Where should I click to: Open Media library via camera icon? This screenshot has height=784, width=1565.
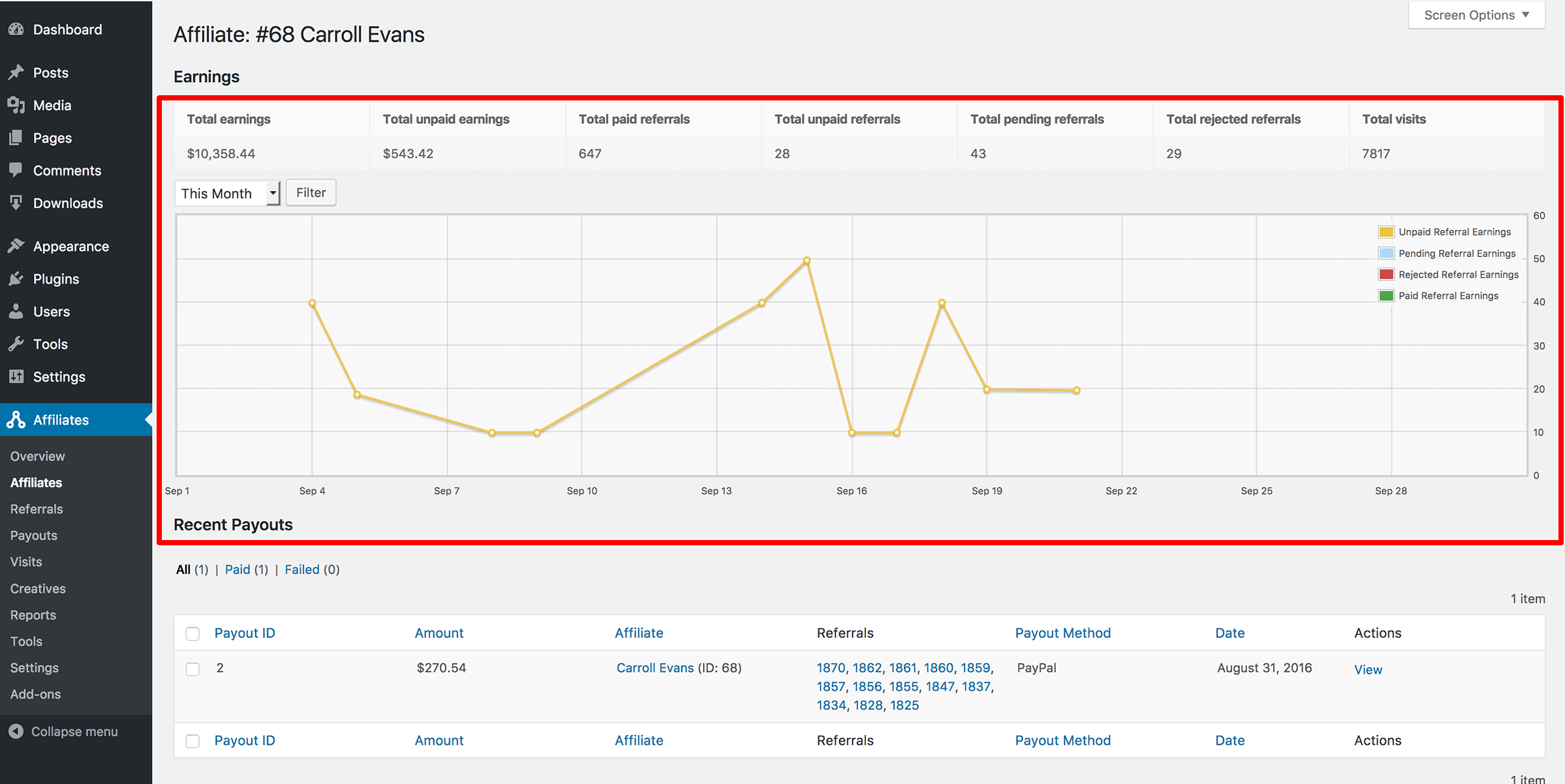pyautogui.click(x=16, y=105)
